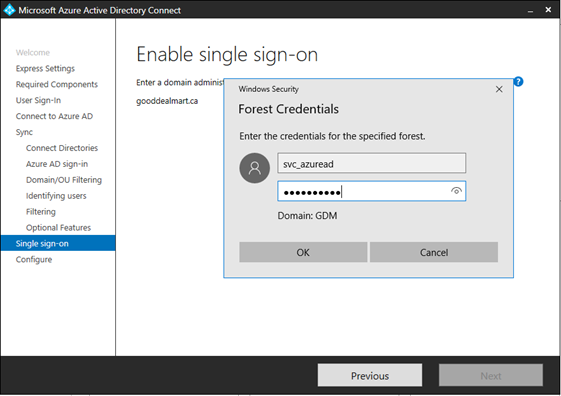The width and height of the screenshot is (561, 396).
Task: Close the Windows Security dialog
Action: [x=499, y=89]
